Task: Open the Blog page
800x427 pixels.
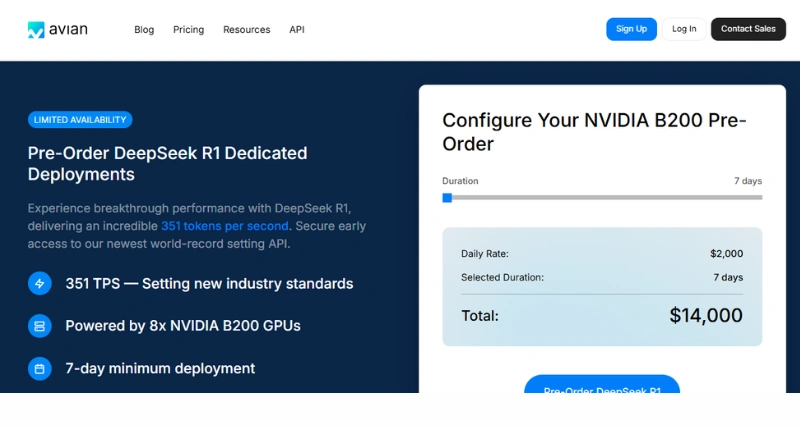Action: click(x=144, y=30)
